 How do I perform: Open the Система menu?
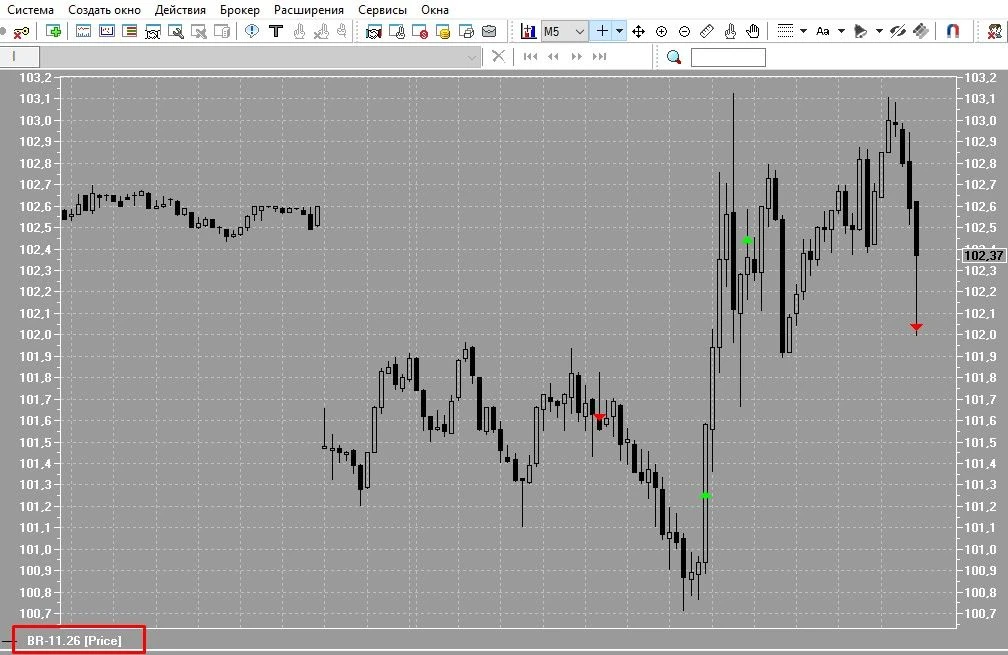click(30, 10)
